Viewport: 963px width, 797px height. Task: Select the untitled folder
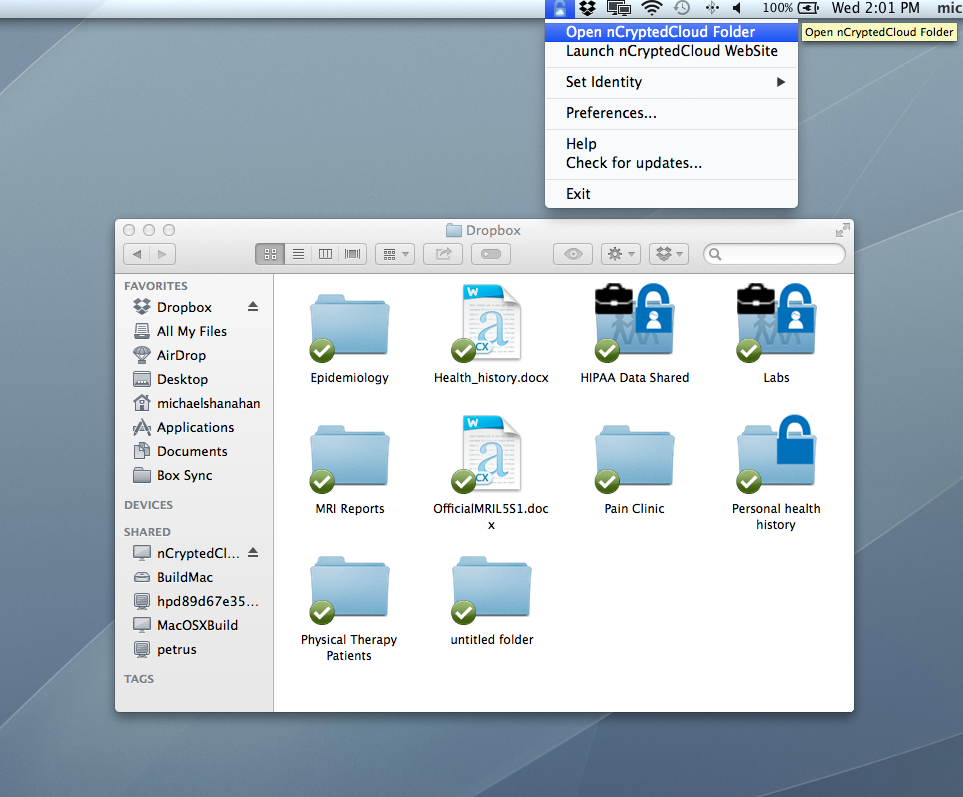(x=491, y=589)
